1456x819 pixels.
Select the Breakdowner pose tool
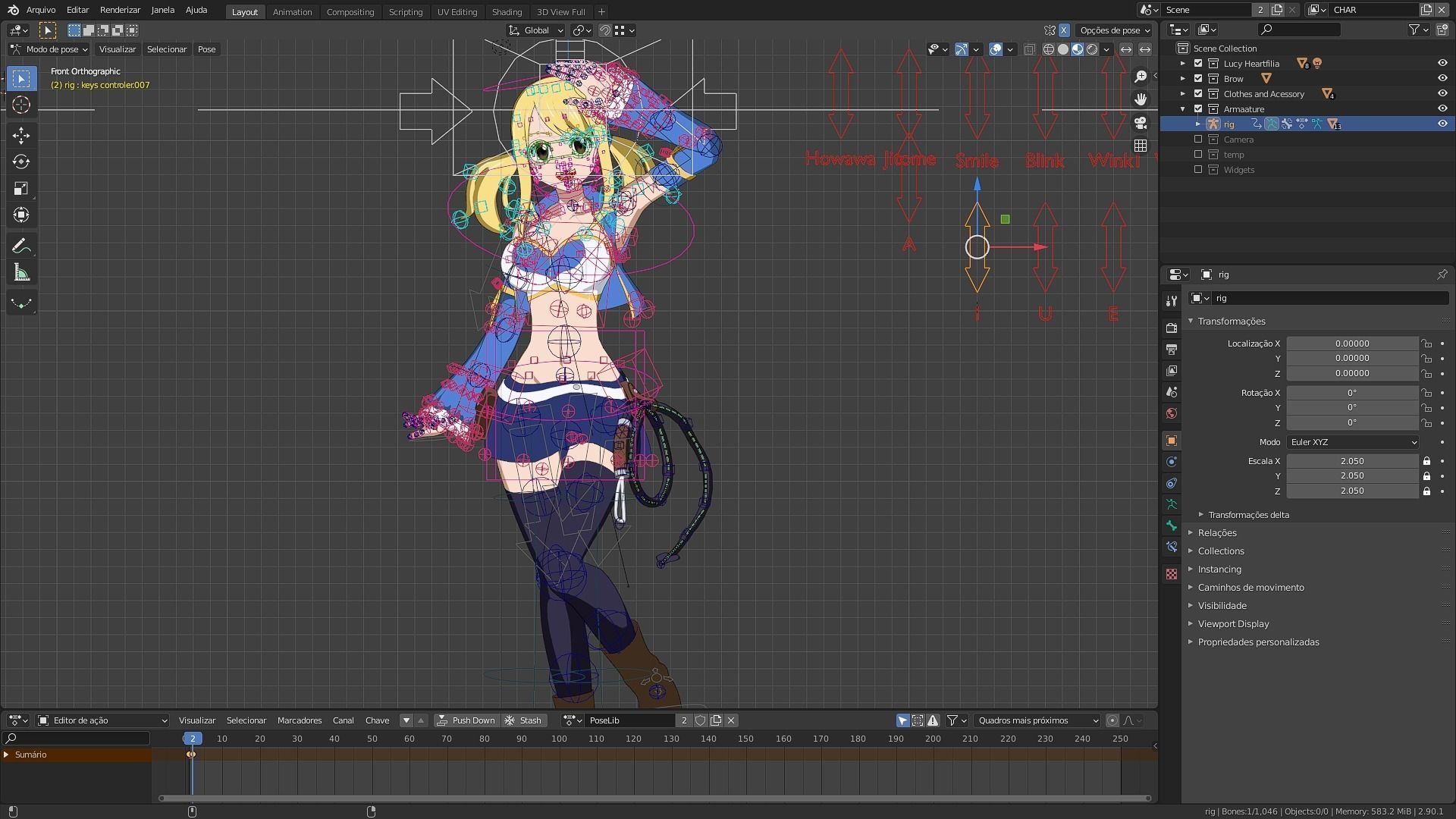(21, 303)
